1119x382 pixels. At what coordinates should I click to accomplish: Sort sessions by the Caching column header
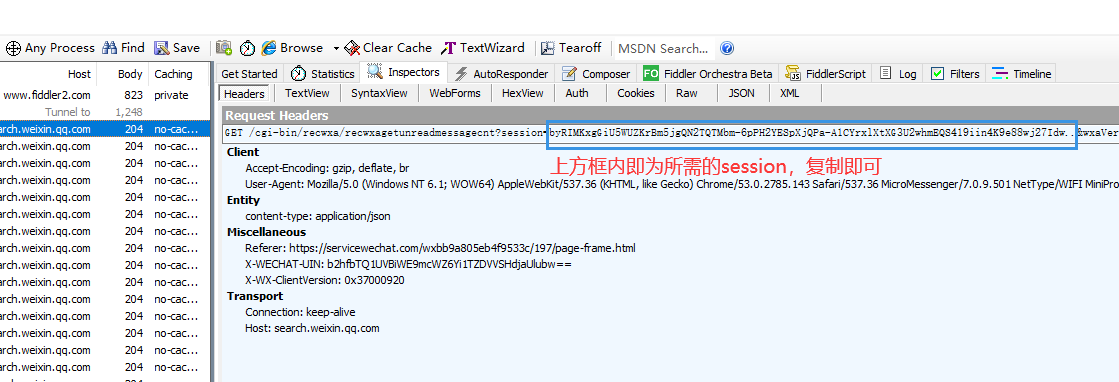178,74
